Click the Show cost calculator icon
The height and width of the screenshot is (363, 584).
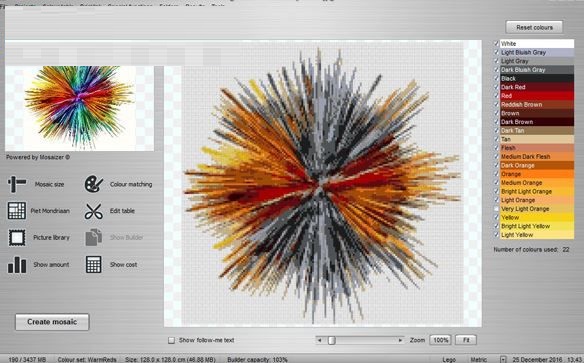93,265
